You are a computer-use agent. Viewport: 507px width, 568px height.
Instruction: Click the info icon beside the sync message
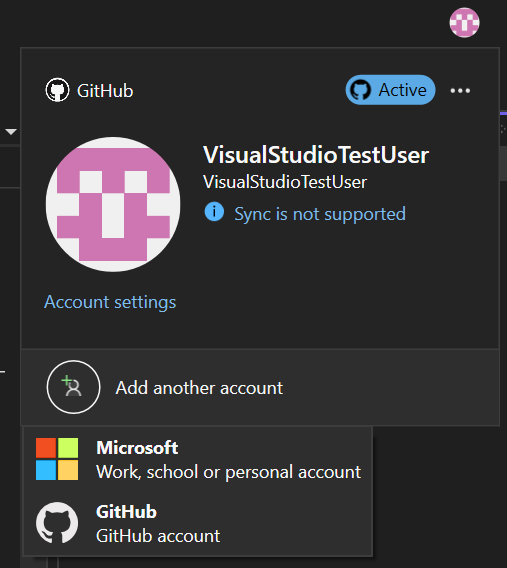[x=214, y=212]
